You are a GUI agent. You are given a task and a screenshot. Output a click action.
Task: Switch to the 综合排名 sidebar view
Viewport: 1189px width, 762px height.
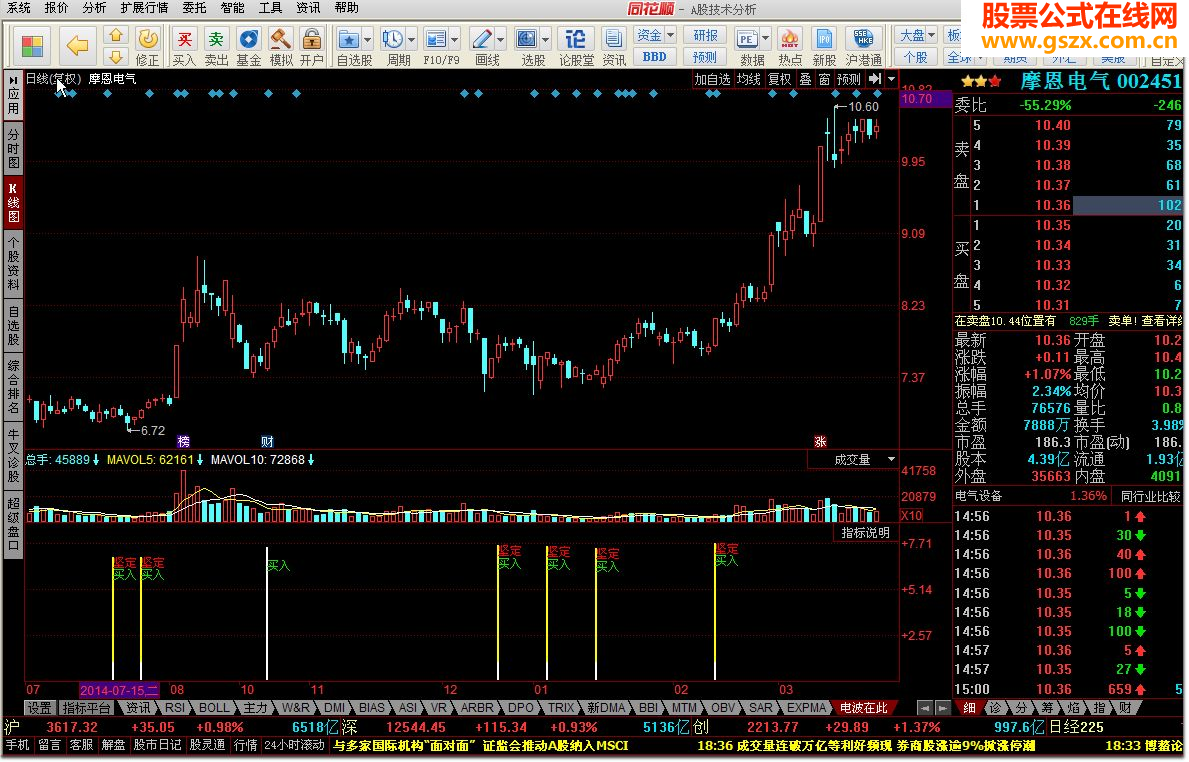[x=14, y=387]
